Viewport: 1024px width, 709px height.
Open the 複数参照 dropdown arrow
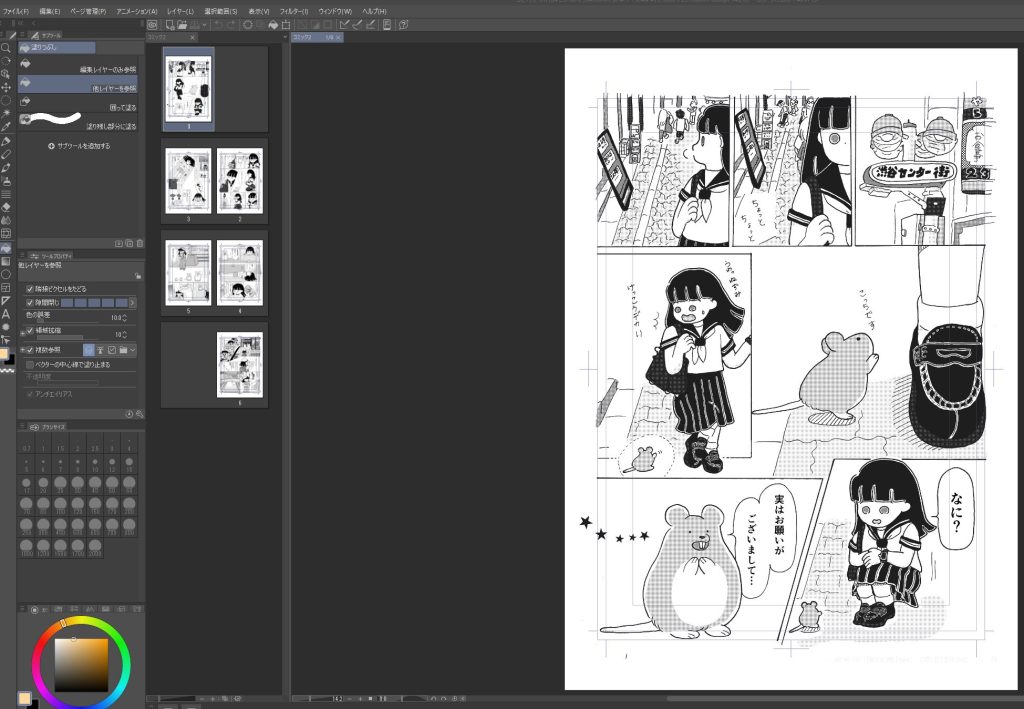[133, 350]
